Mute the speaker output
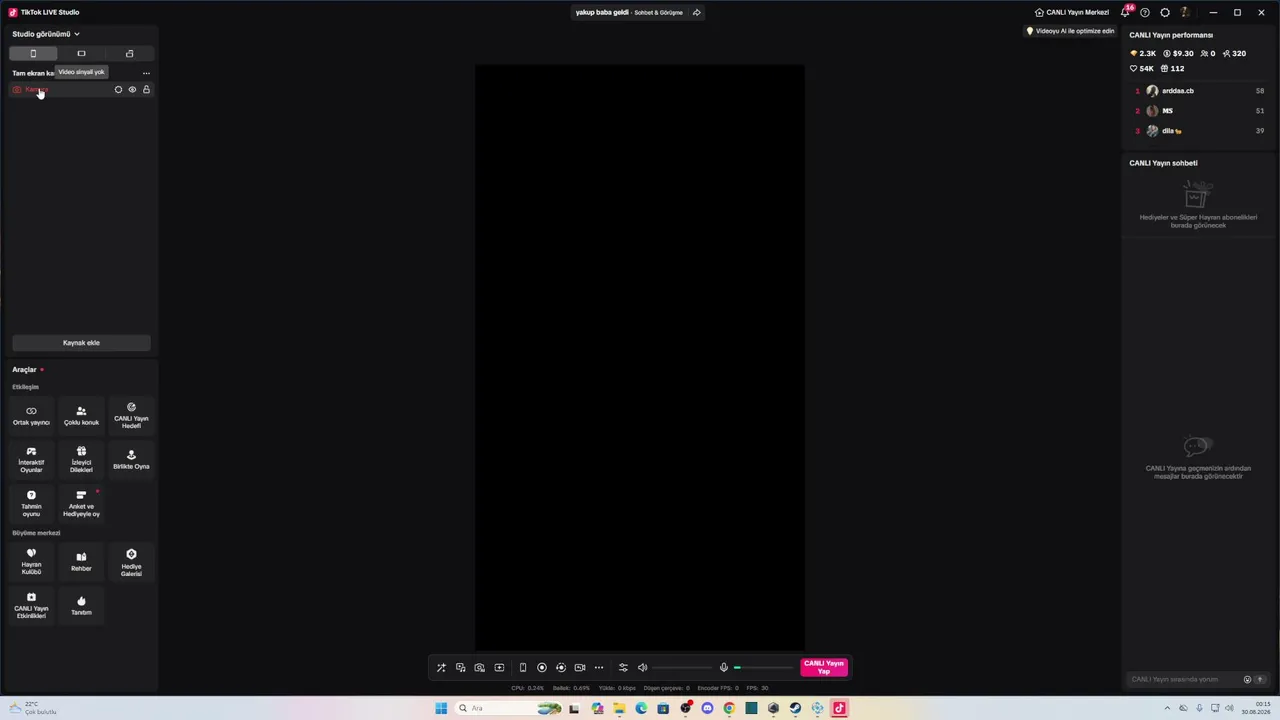The height and width of the screenshot is (720, 1280). (643, 668)
